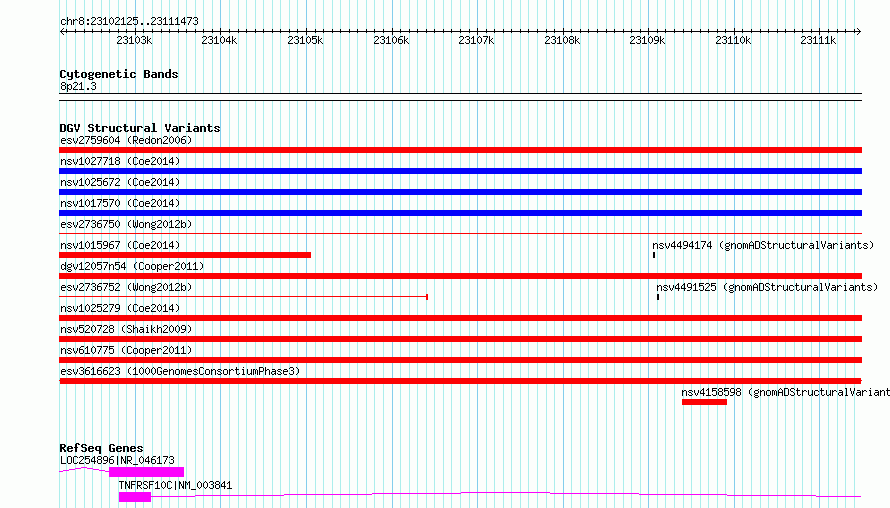Click nsv4494174 (gnomADStructuralVariants) label

pos(763,245)
